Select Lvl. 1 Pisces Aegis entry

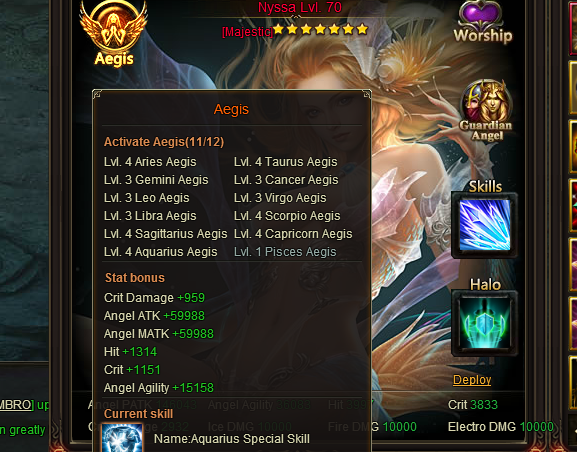pyautogui.click(x=285, y=252)
